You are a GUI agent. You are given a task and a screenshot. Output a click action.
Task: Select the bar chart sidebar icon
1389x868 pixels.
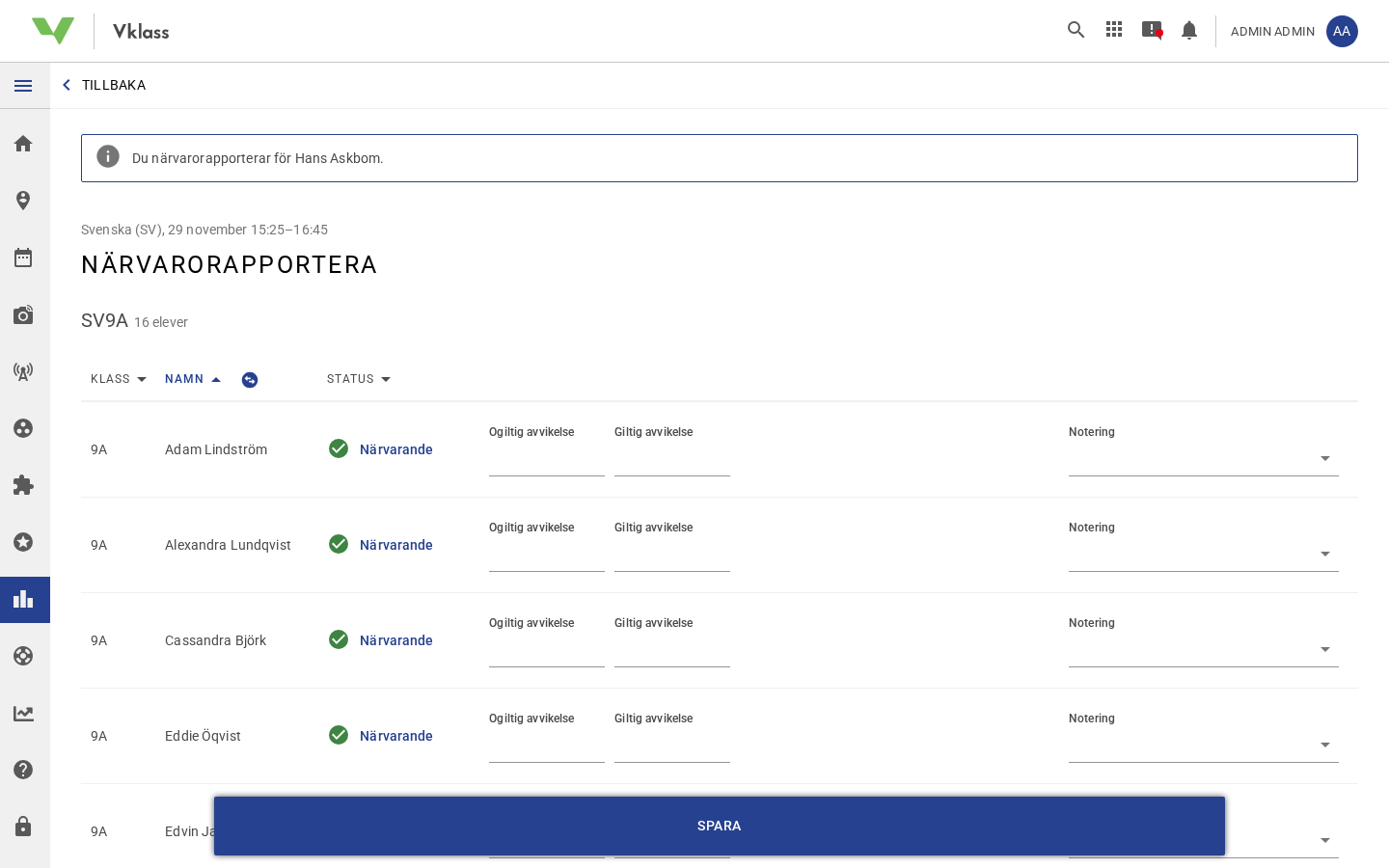[x=23, y=599]
